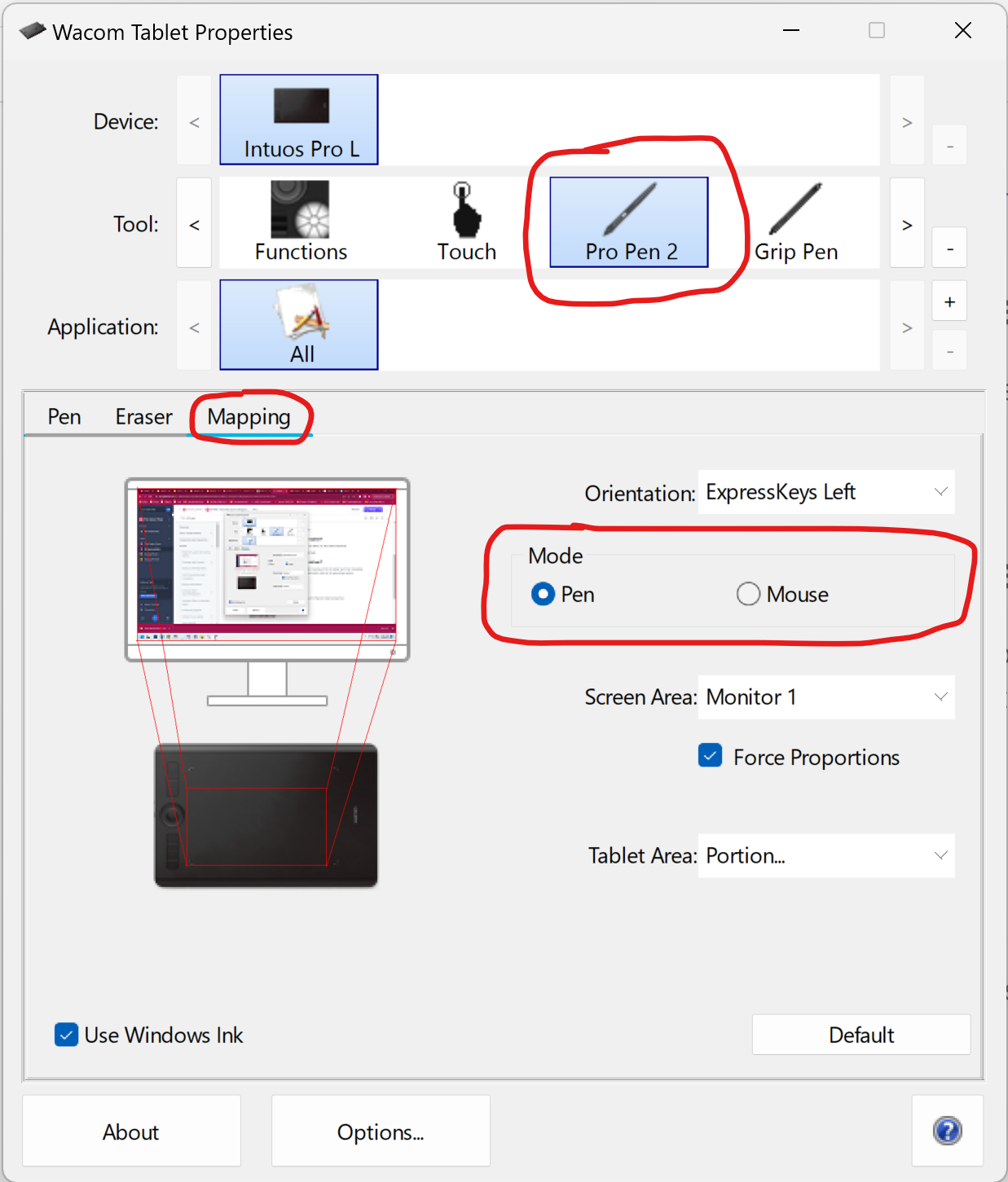Open the Orientation dropdown
This screenshot has width=1008, height=1182.
826,492
